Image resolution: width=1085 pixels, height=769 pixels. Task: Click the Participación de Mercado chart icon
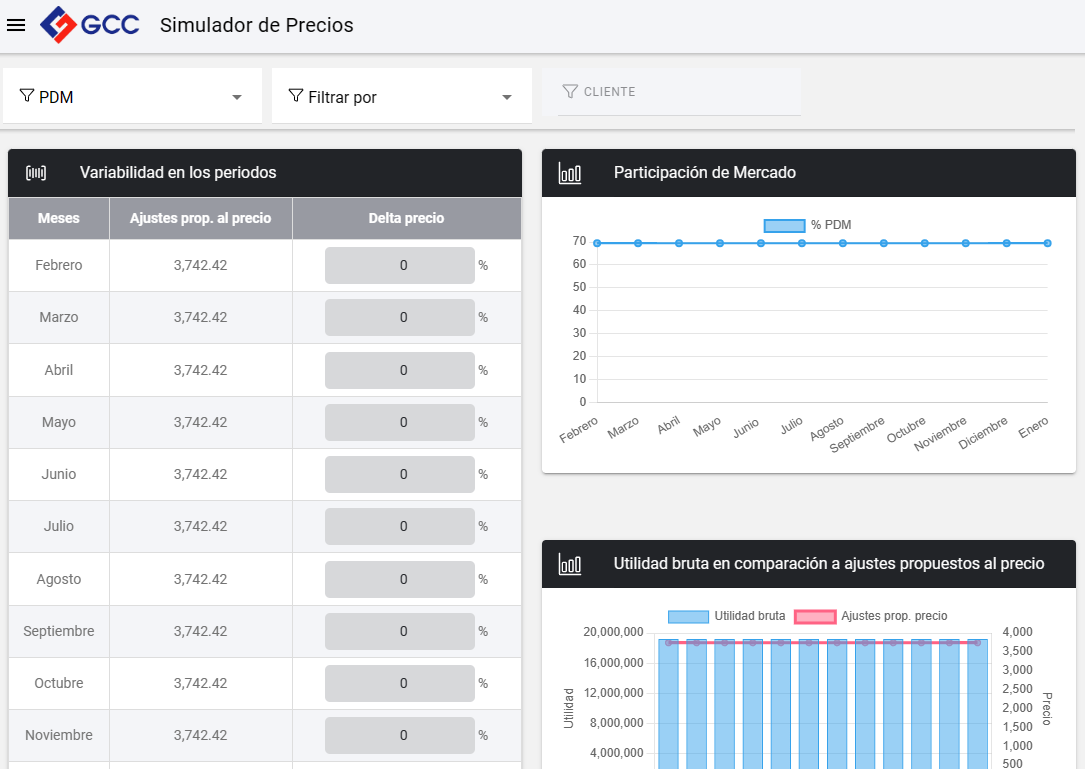(570, 173)
